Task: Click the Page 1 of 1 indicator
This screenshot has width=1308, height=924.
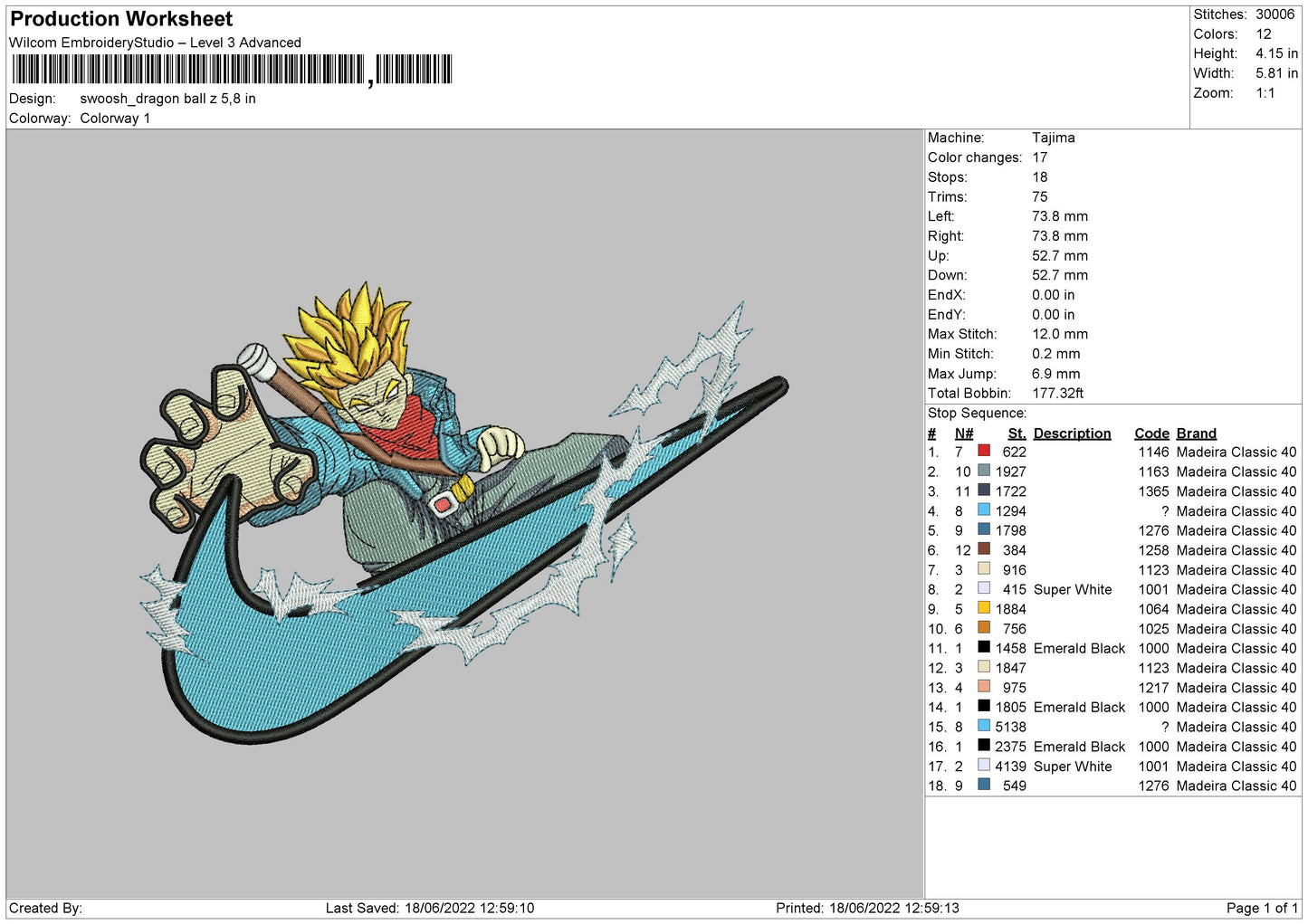Action: (1262, 908)
